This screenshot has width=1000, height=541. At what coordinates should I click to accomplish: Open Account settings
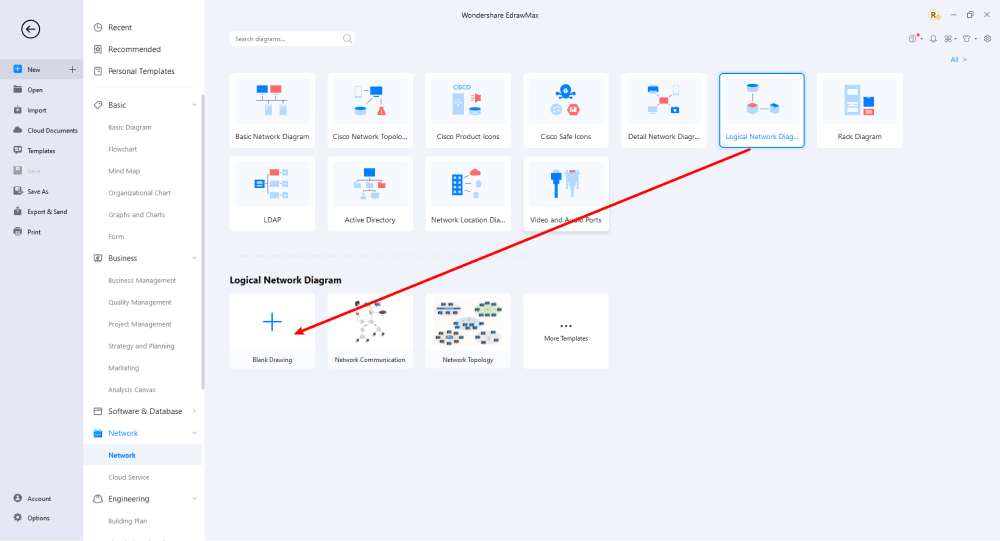[41, 498]
